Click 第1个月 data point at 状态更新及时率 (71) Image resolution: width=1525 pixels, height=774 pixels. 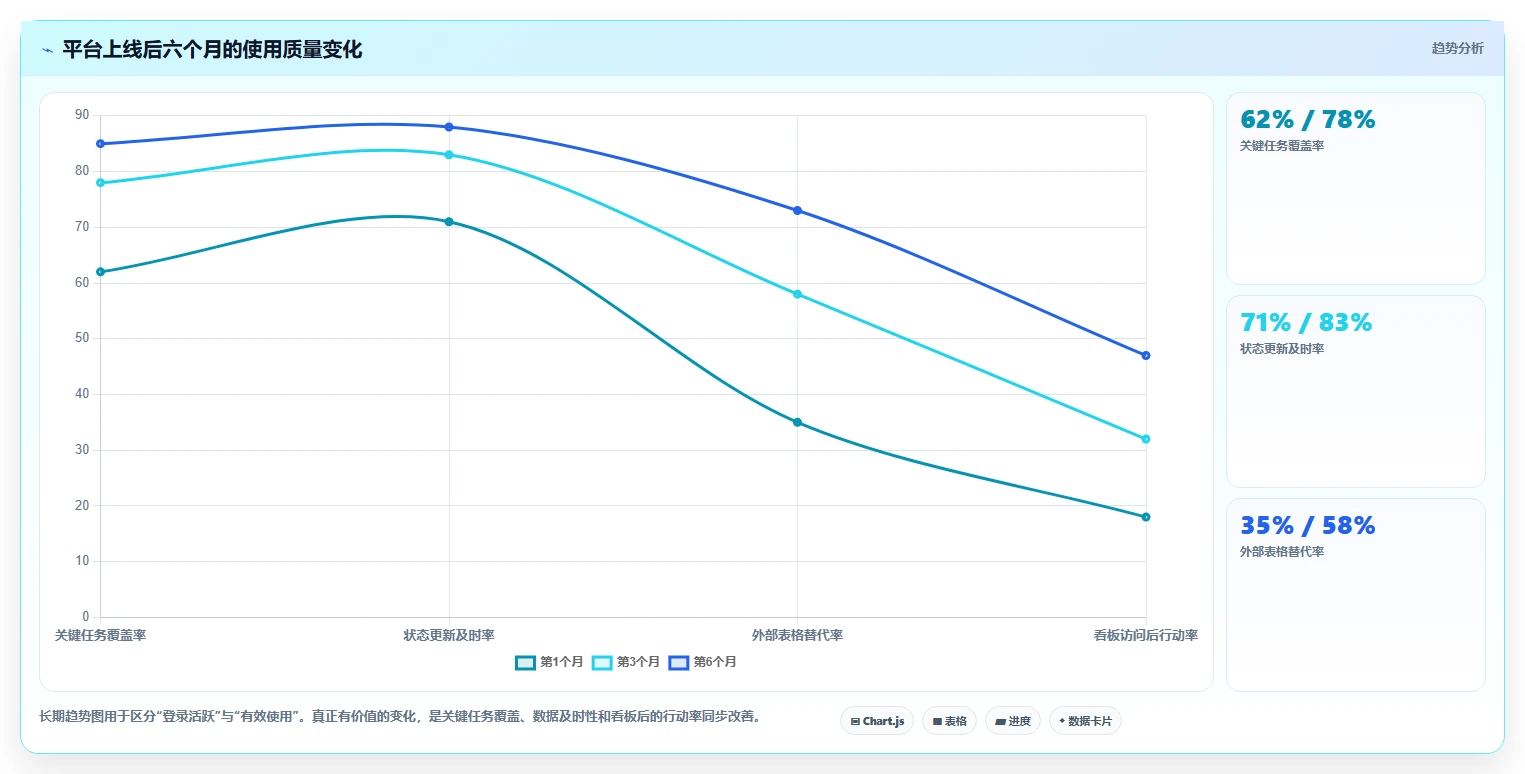click(x=449, y=222)
